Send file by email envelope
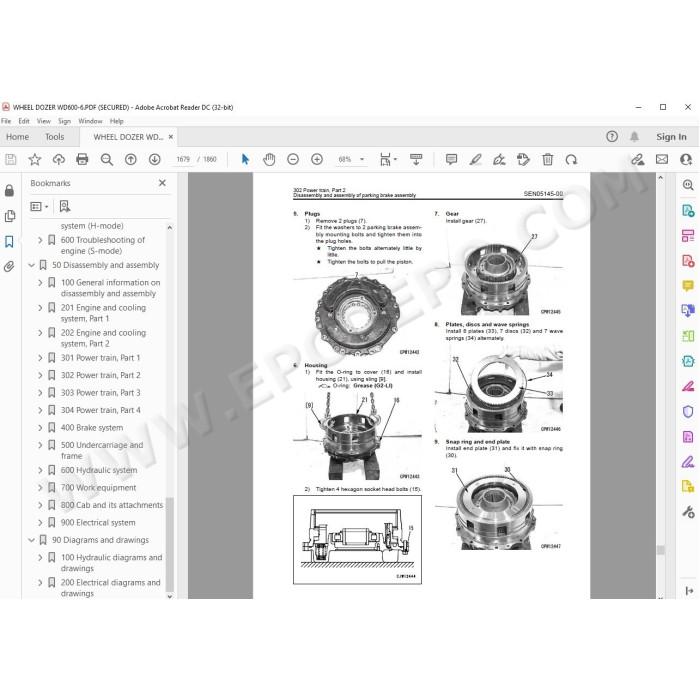Screen dimensions: 700x700 tap(662, 159)
